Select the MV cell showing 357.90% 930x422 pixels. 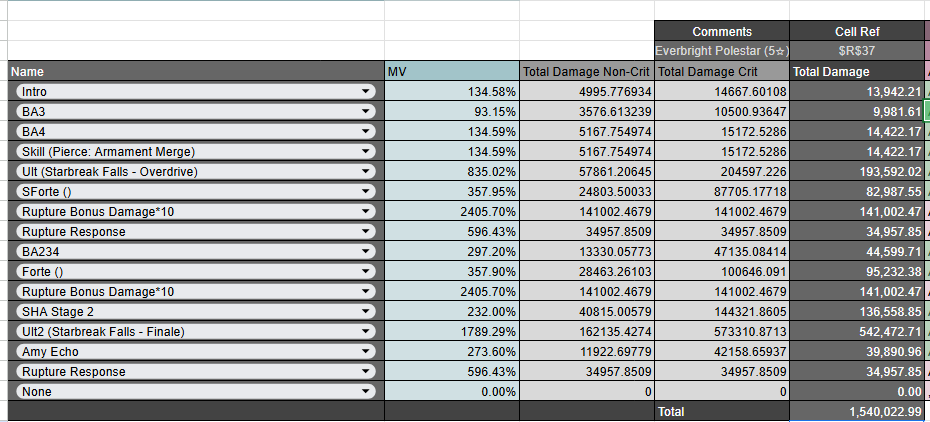[452, 272]
